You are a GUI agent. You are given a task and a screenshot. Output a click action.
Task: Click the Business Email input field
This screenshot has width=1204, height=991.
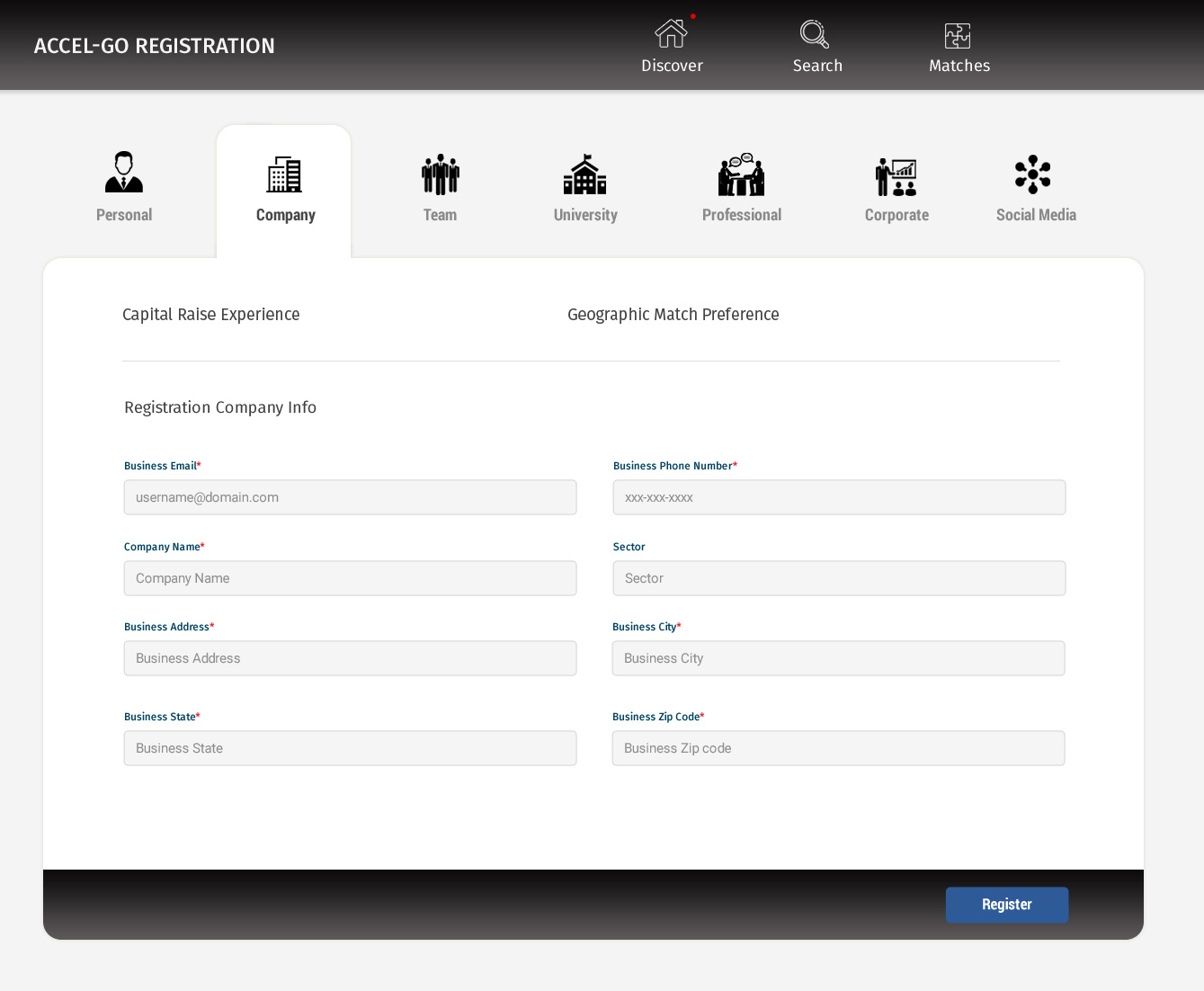(x=350, y=497)
